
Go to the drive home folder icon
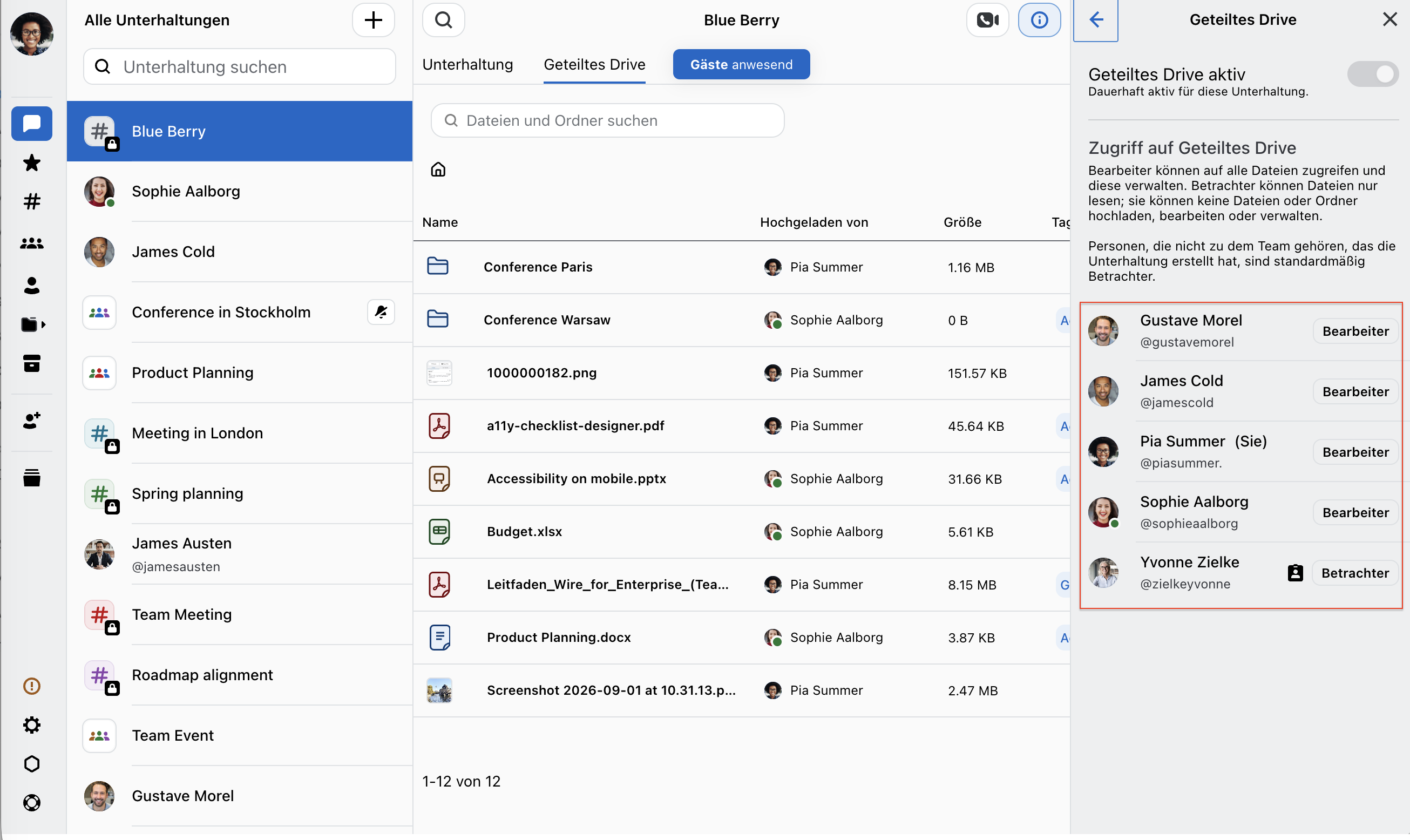pyautogui.click(x=438, y=170)
